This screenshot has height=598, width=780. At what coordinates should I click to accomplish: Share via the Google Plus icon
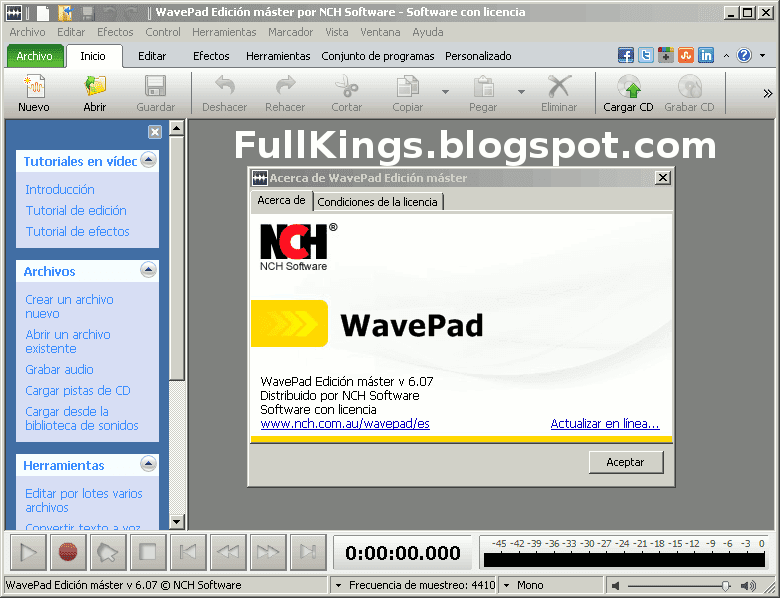tap(666, 55)
